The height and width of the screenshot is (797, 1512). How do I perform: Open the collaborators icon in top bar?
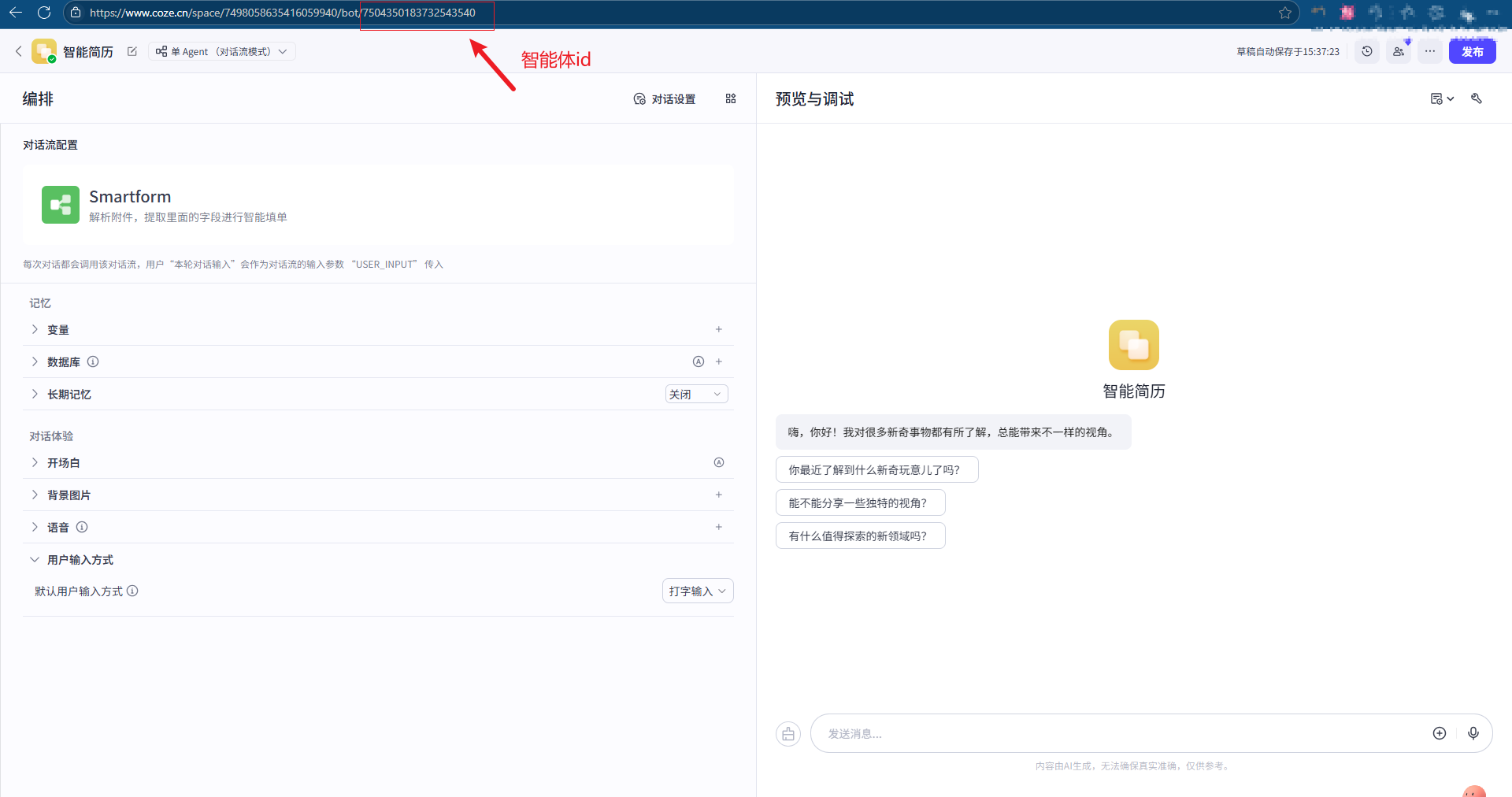point(1399,51)
